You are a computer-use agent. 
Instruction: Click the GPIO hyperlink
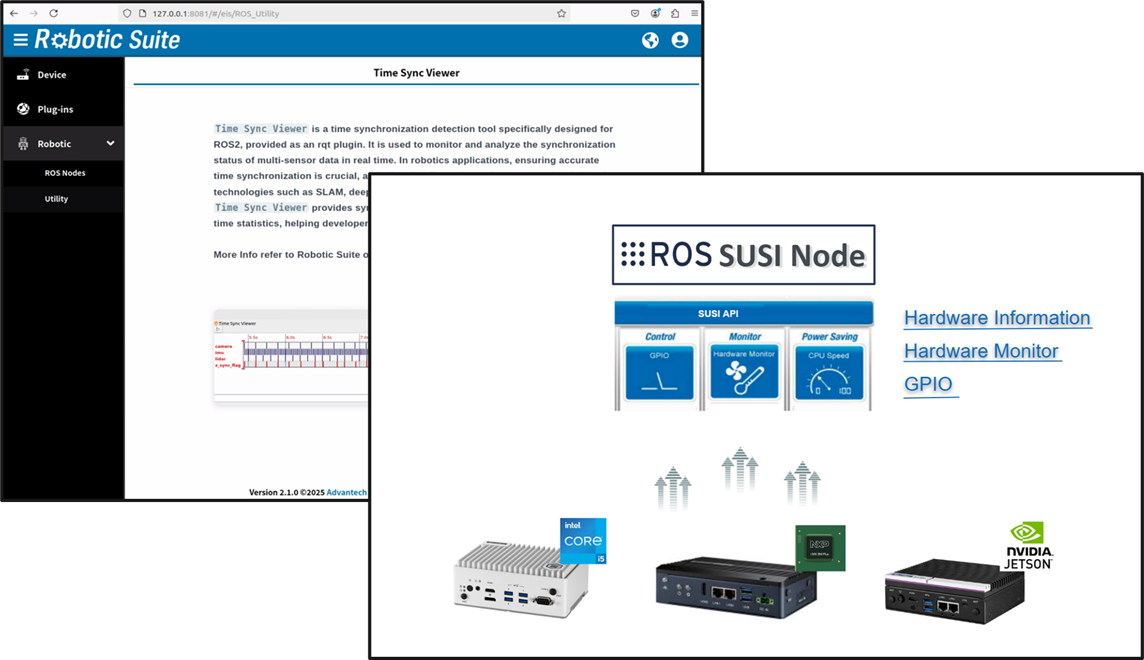[928, 384]
